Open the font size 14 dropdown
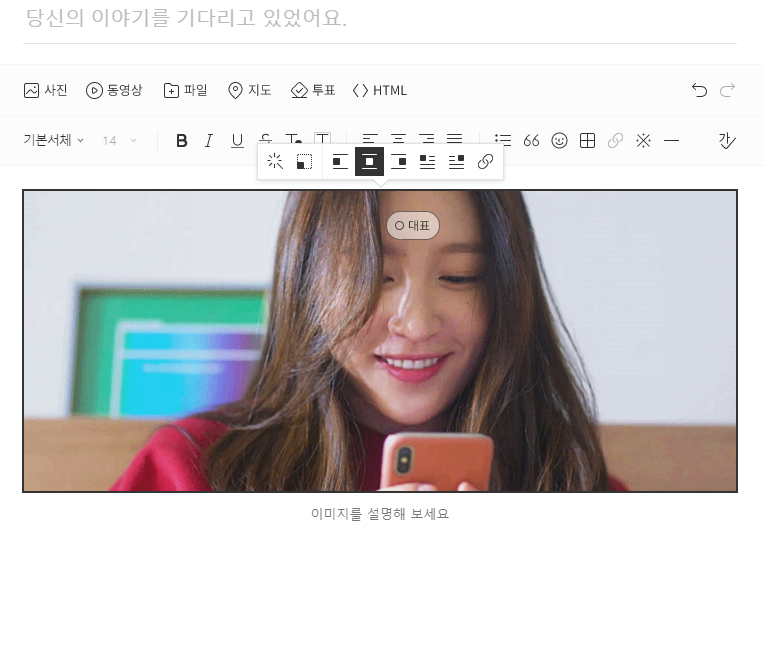 119,141
